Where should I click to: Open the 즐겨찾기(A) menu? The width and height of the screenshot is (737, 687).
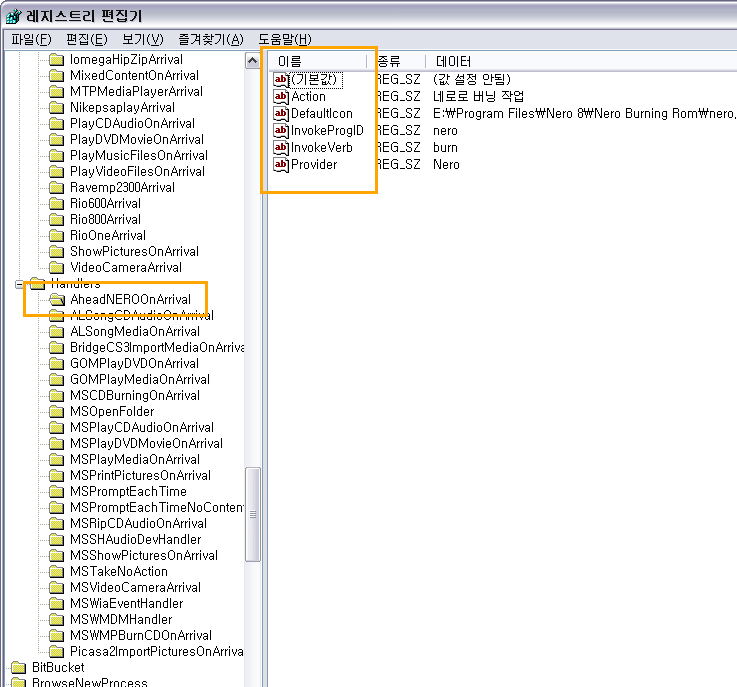(211, 39)
